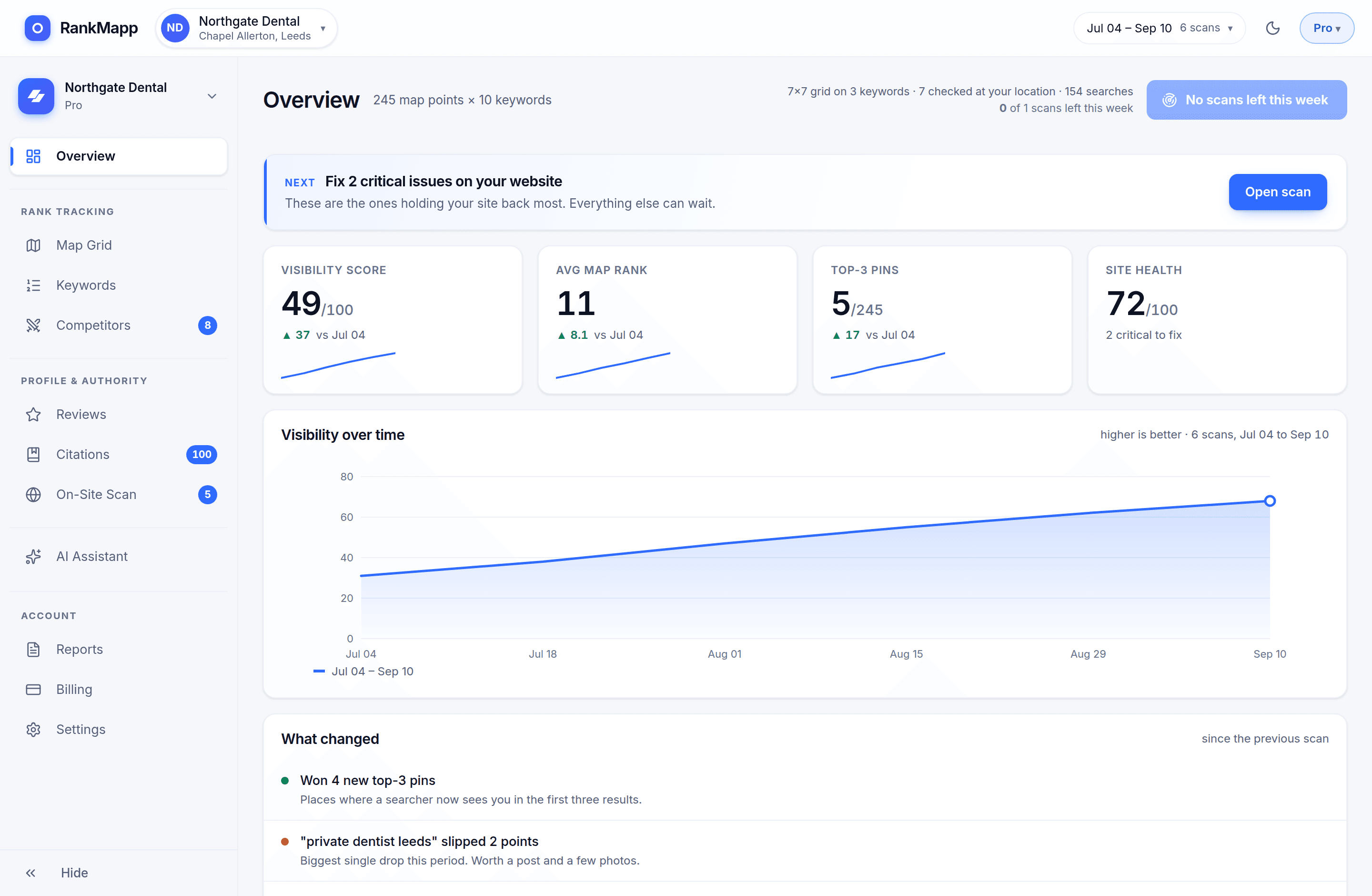Click the RankMapp logo icon

click(38, 28)
